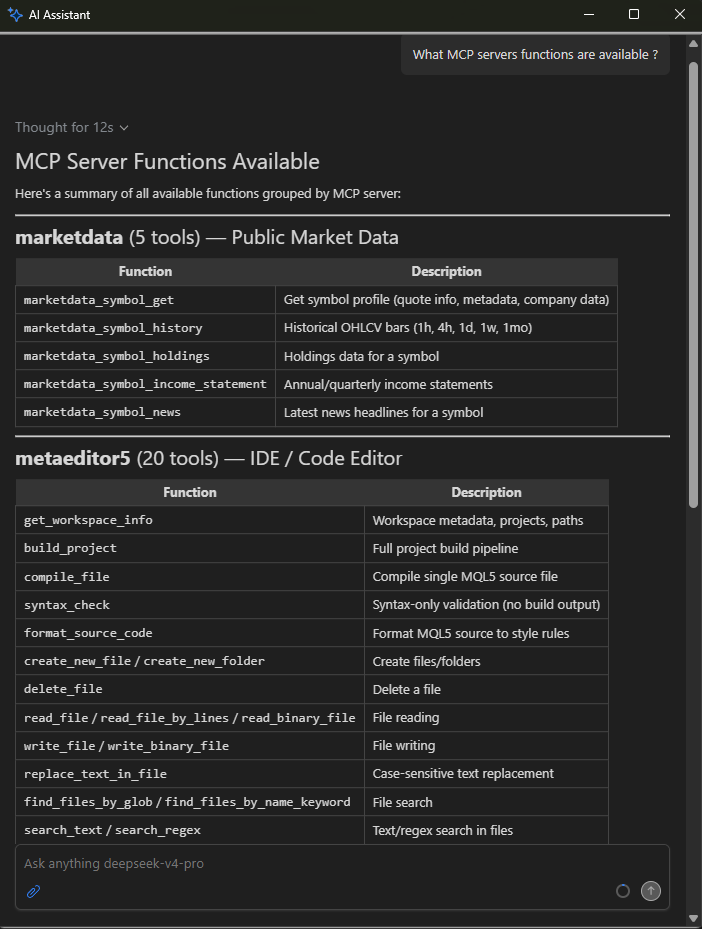Viewport: 702px width, 929px height.
Task: Click the circular loading indicator icon
Action: point(623,890)
